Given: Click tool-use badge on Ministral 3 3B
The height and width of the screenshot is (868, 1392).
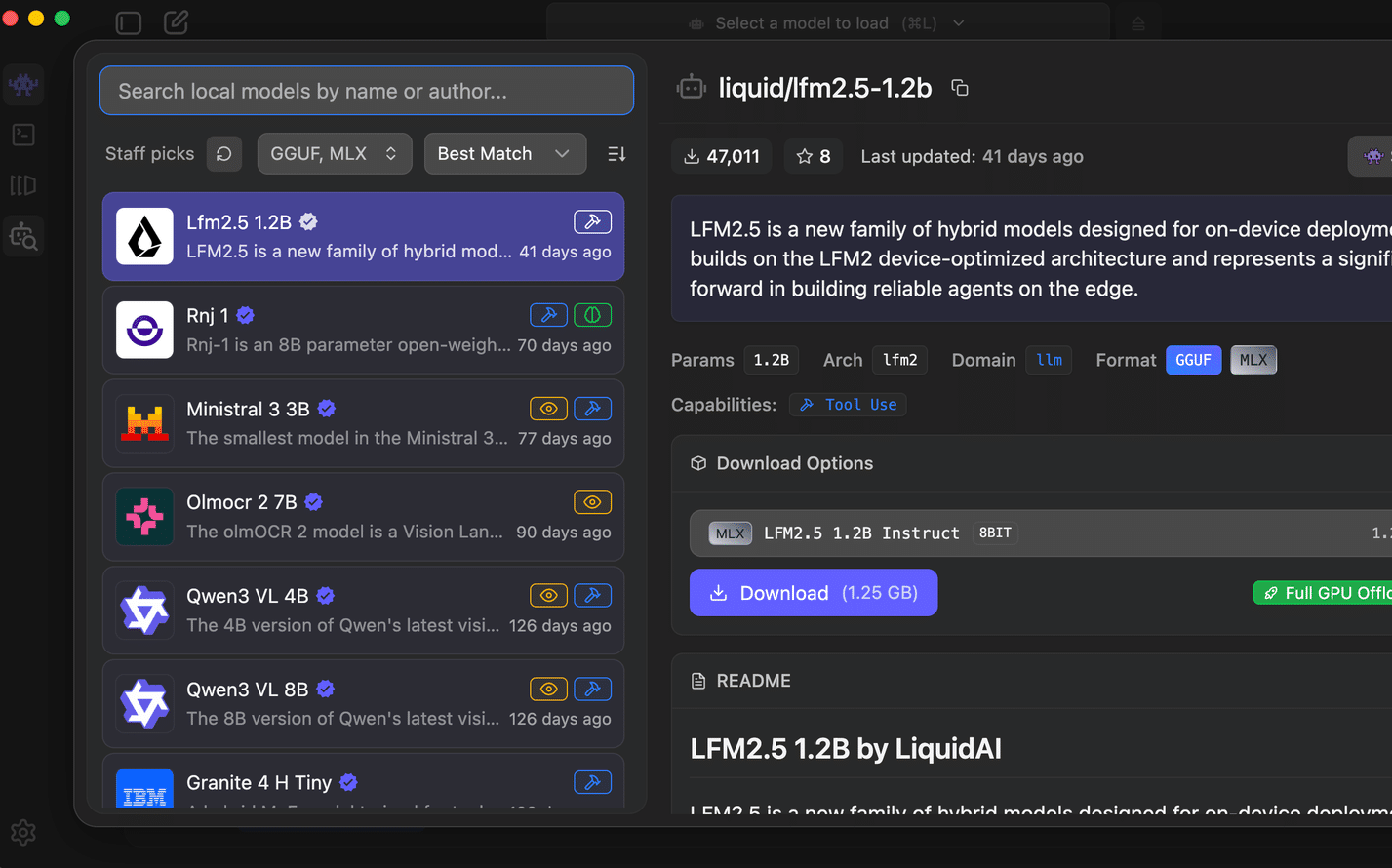Looking at the screenshot, I should click(593, 409).
